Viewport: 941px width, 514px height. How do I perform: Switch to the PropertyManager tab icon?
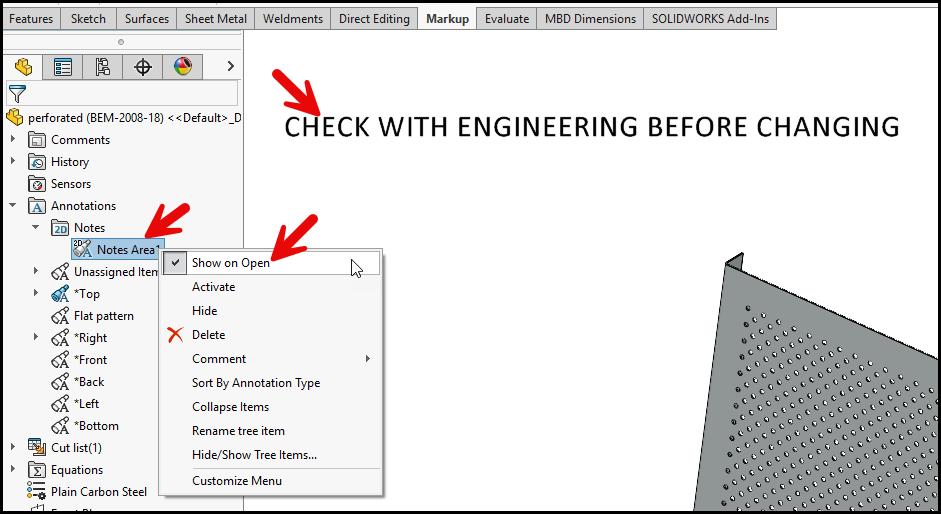click(63, 67)
